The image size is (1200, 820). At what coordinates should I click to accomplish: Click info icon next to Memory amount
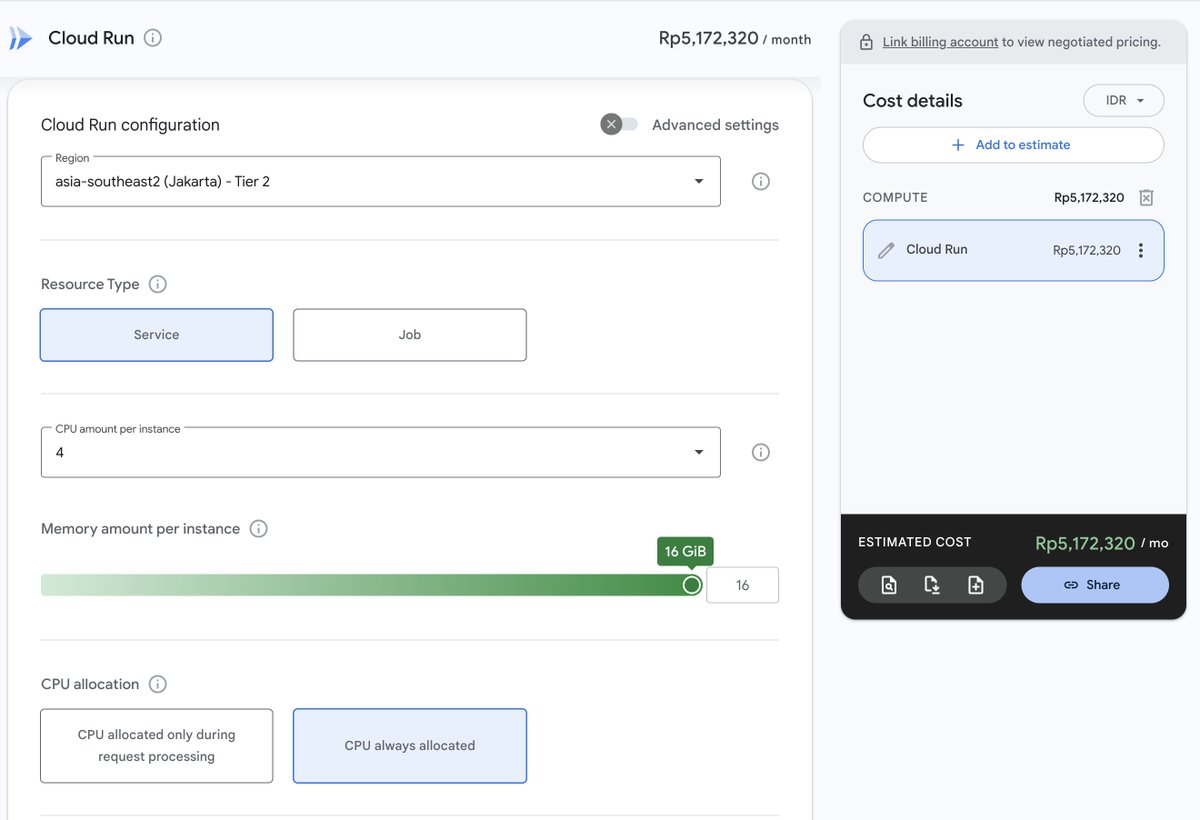coord(258,529)
